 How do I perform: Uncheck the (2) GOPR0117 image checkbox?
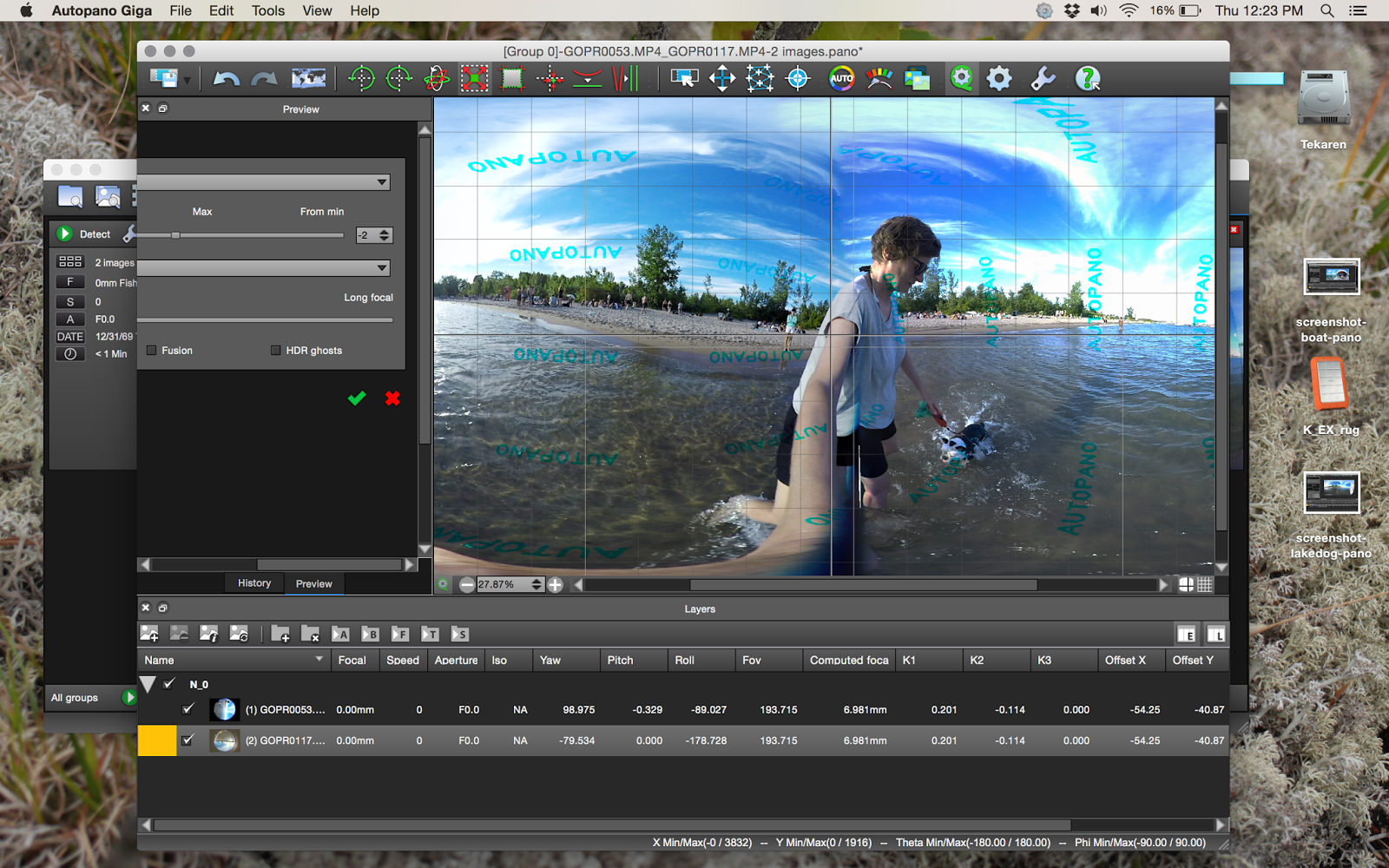pos(188,740)
